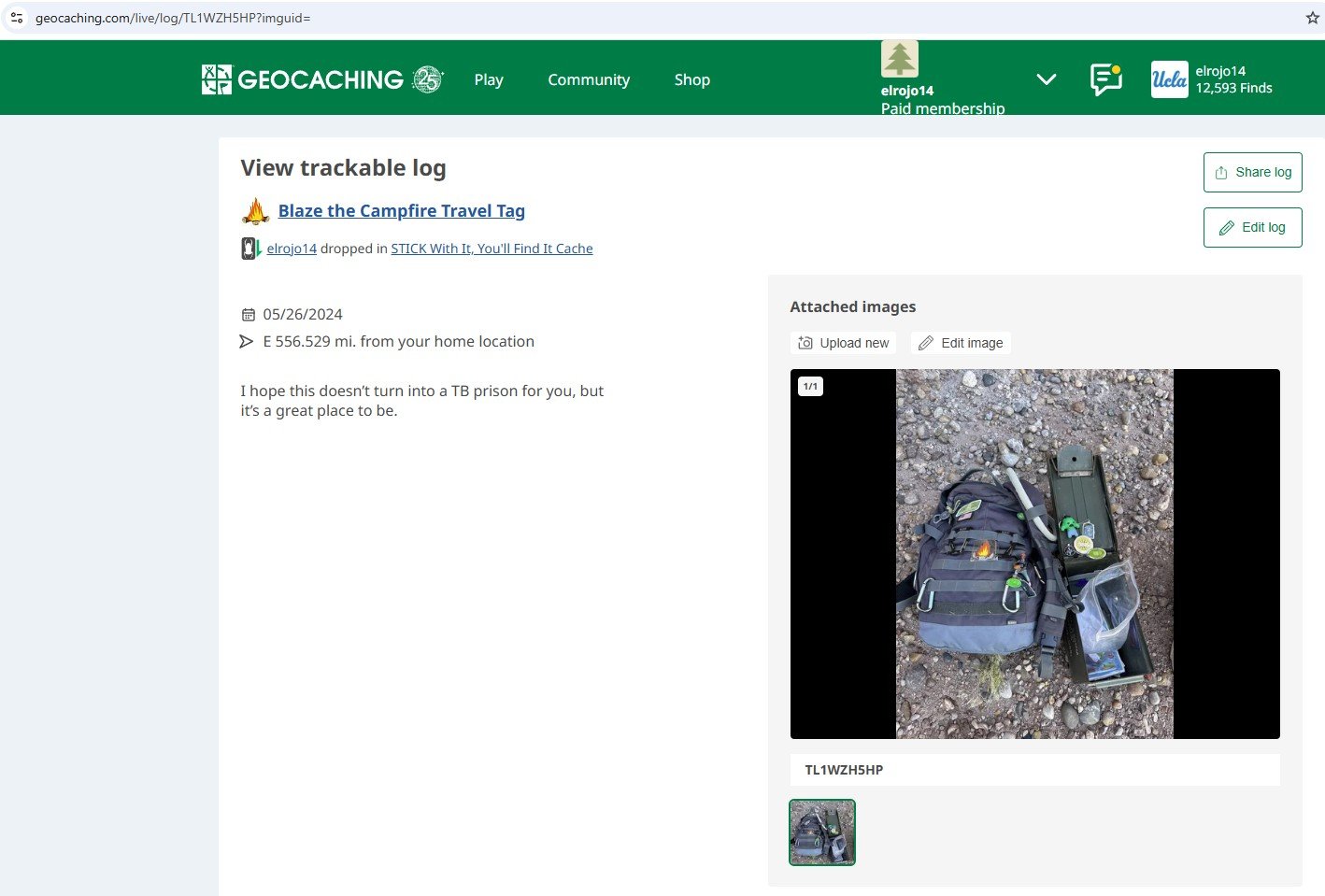Open the message center chat icon
Screen dimensions: 1325x896
click(x=1105, y=79)
